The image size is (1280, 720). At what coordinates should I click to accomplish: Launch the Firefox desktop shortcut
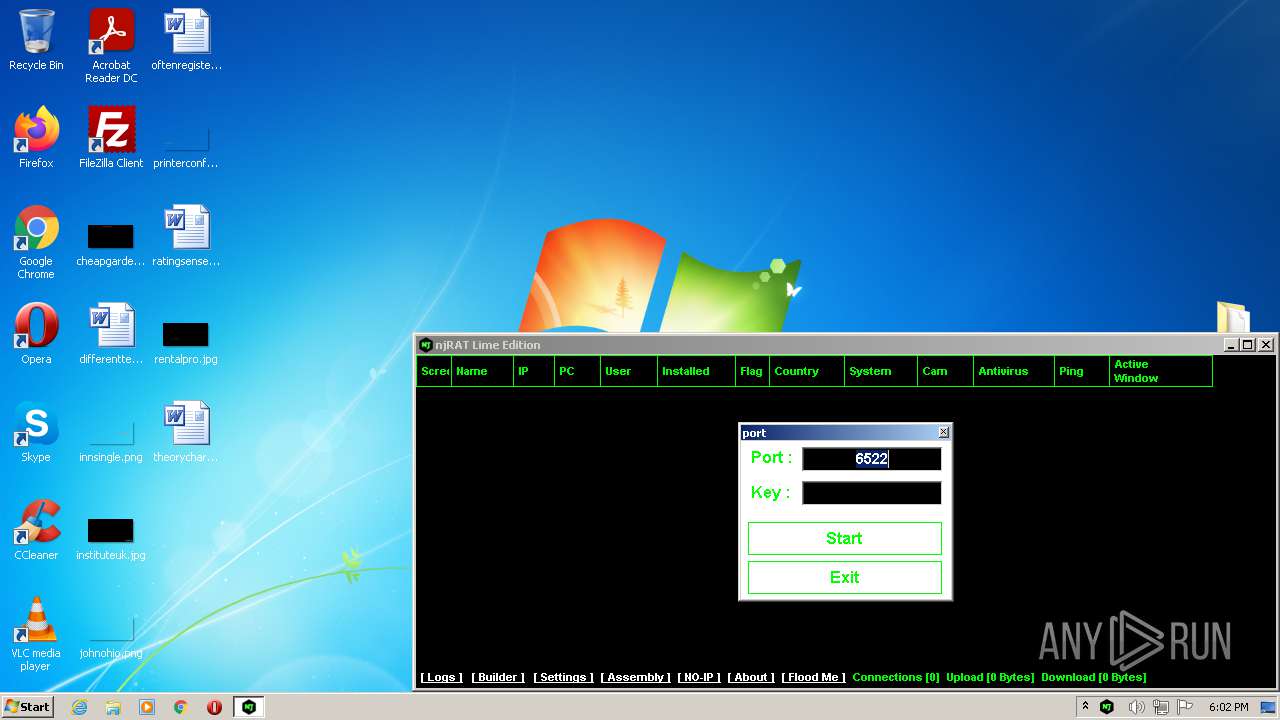[x=36, y=138]
